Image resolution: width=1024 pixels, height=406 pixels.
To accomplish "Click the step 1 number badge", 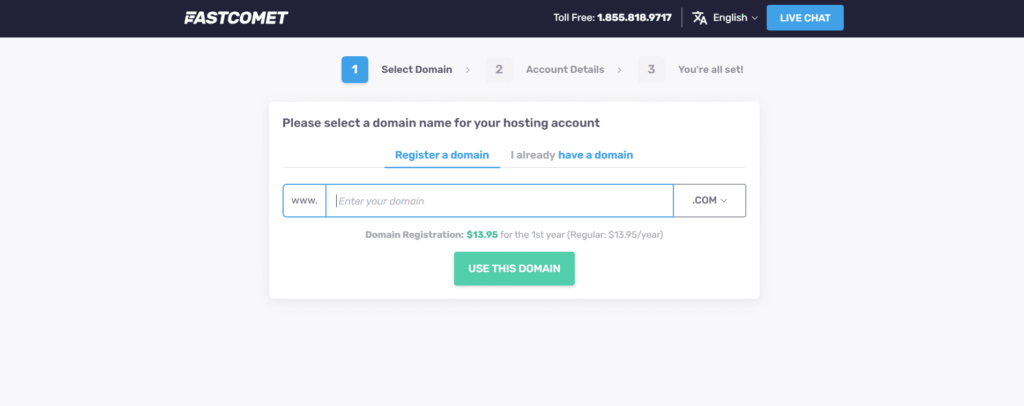I will (354, 70).
